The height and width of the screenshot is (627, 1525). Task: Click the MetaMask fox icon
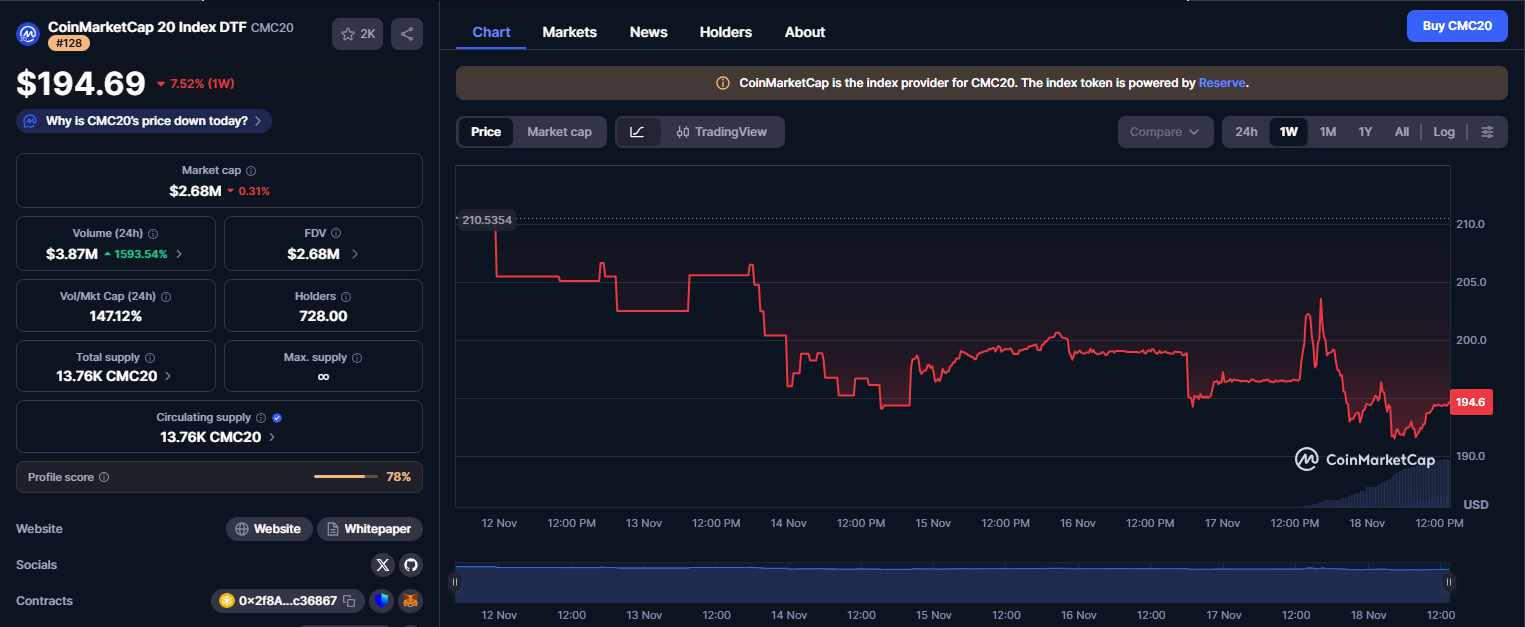click(411, 601)
